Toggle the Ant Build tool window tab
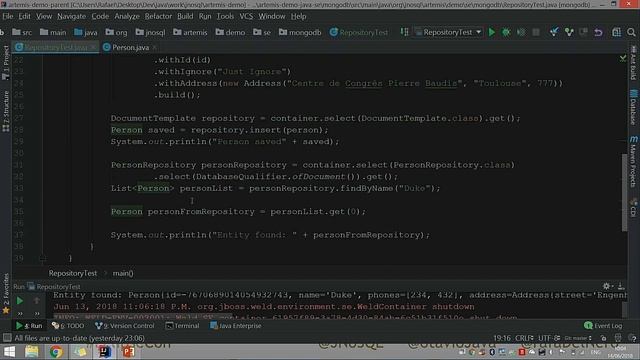 coord(633,62)
